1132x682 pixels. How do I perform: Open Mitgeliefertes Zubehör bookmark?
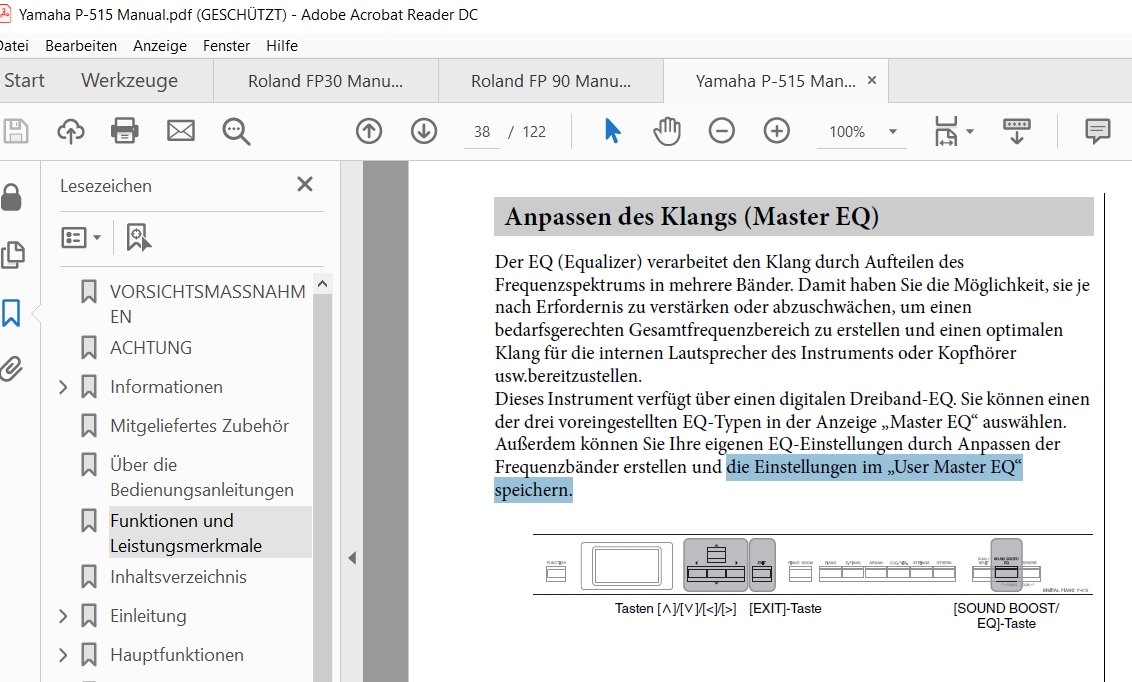tap(199, 426)
